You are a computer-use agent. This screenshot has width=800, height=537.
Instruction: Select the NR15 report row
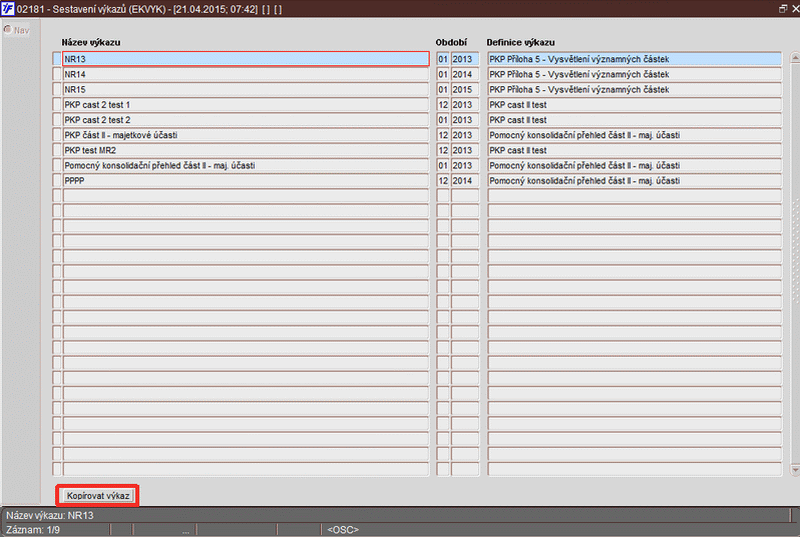245,90
